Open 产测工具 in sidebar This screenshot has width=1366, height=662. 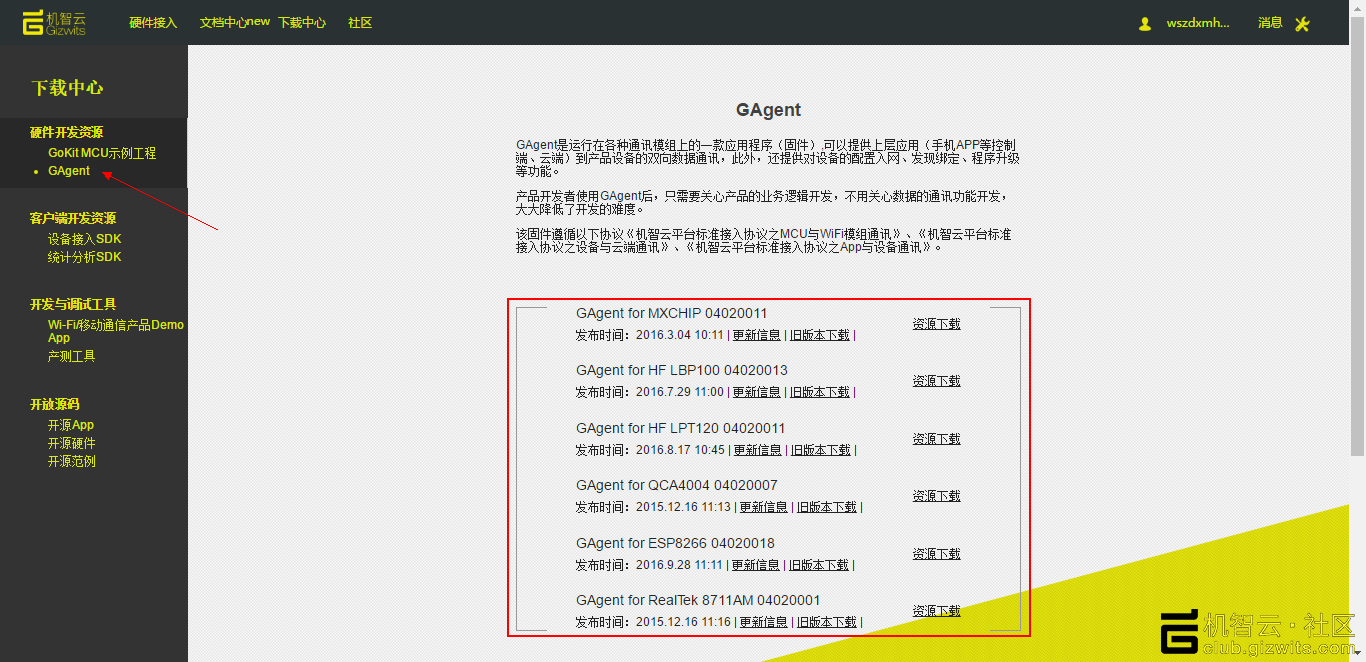pos(72,356)
